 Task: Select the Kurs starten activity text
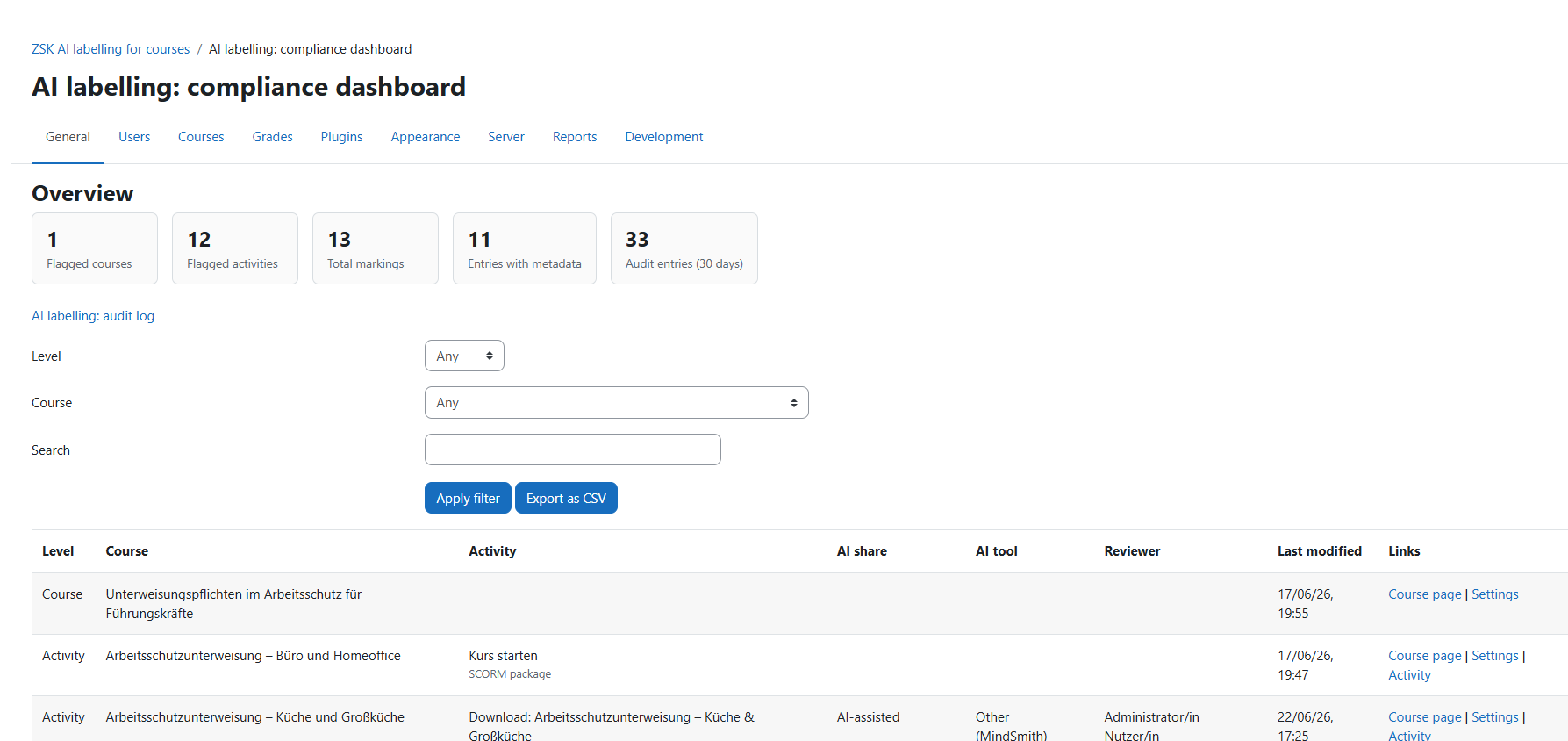coord(504,656)
